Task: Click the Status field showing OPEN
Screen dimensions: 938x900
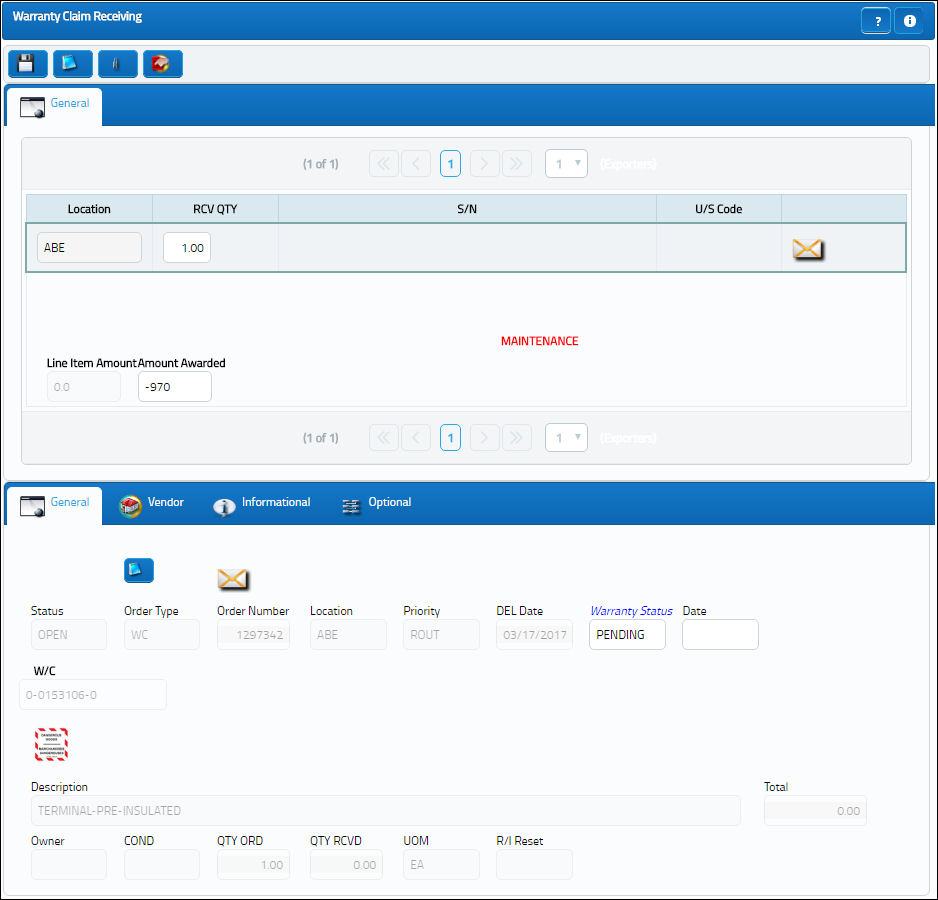Action: pos(69,634)
